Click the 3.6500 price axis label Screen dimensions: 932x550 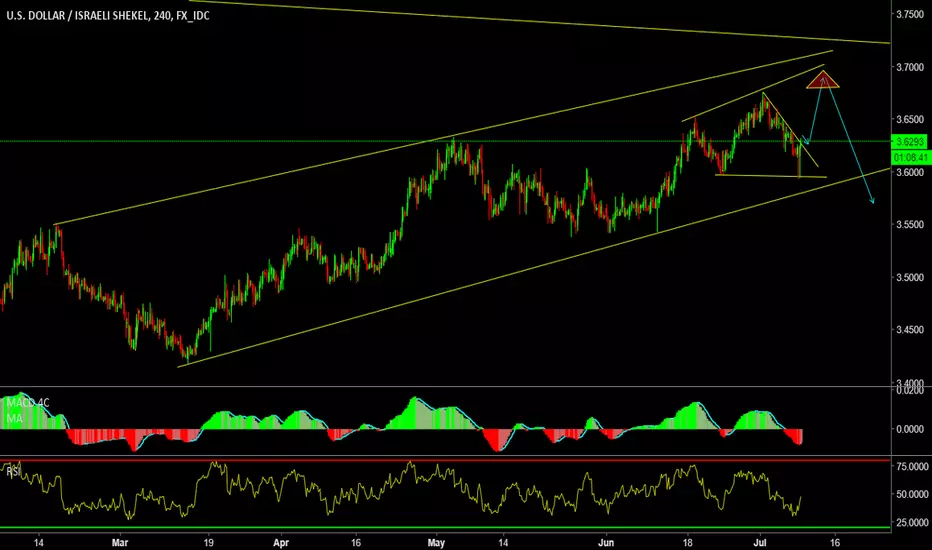910,120
